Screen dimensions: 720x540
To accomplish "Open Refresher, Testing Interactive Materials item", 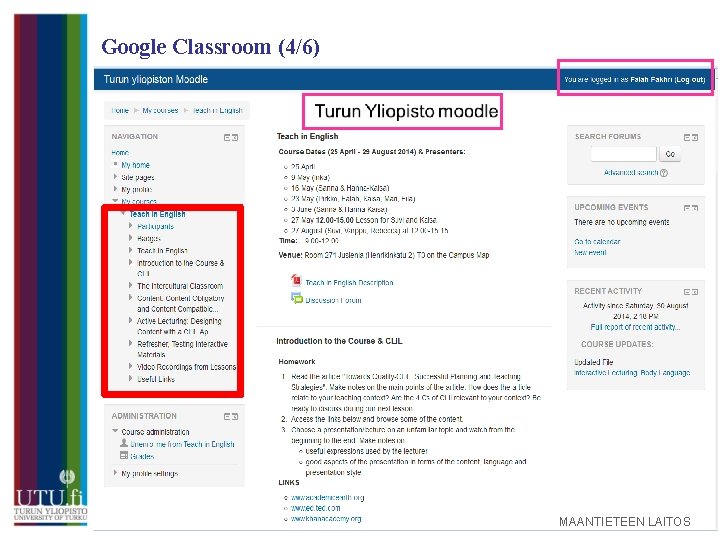I will click(182, 349).
